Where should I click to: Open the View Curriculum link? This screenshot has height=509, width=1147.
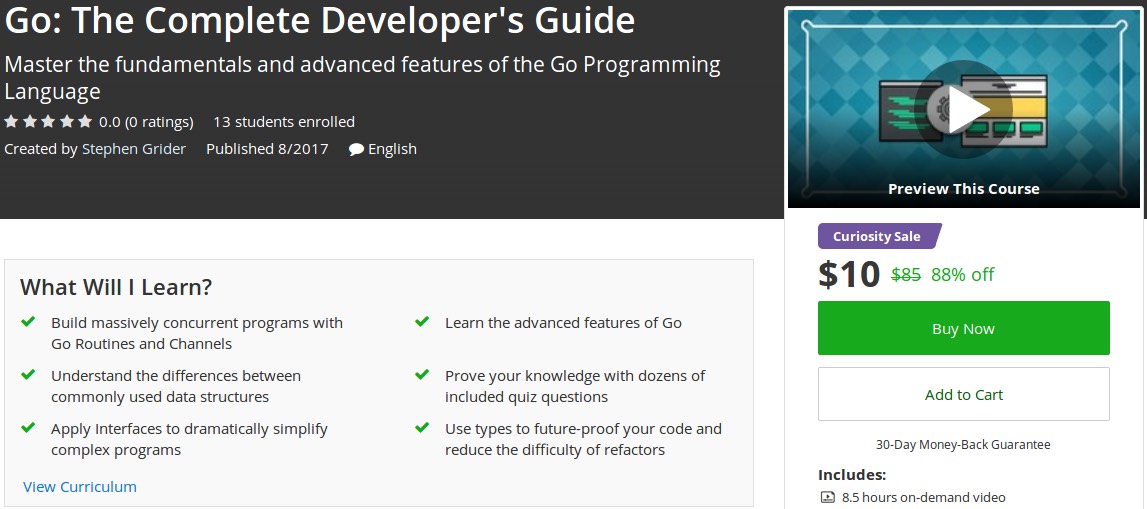pyautogui.click(x=80, y=486)
